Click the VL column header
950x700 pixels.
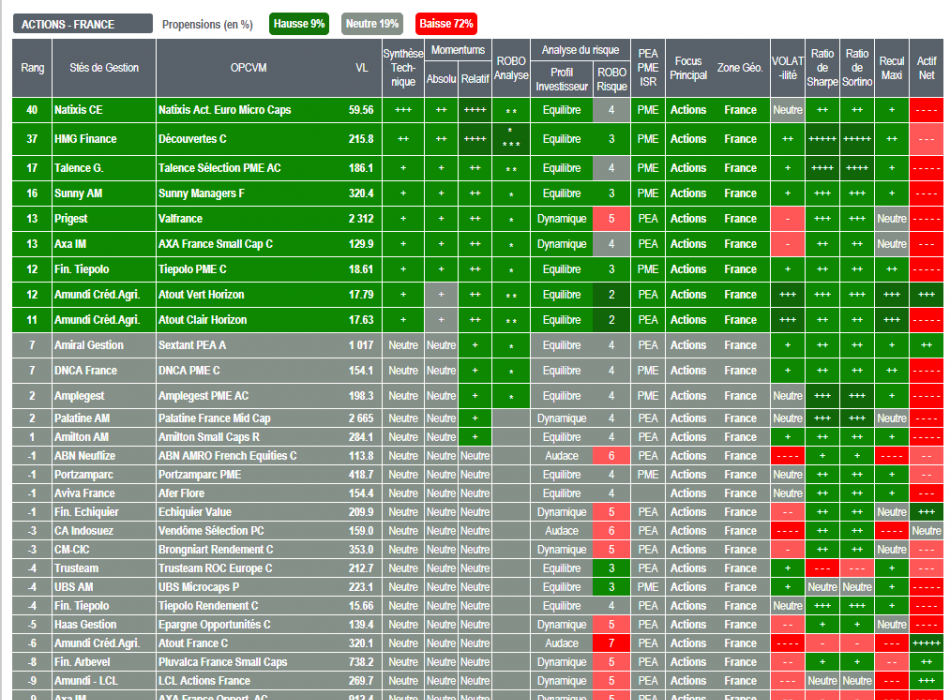tap(362, 68)
